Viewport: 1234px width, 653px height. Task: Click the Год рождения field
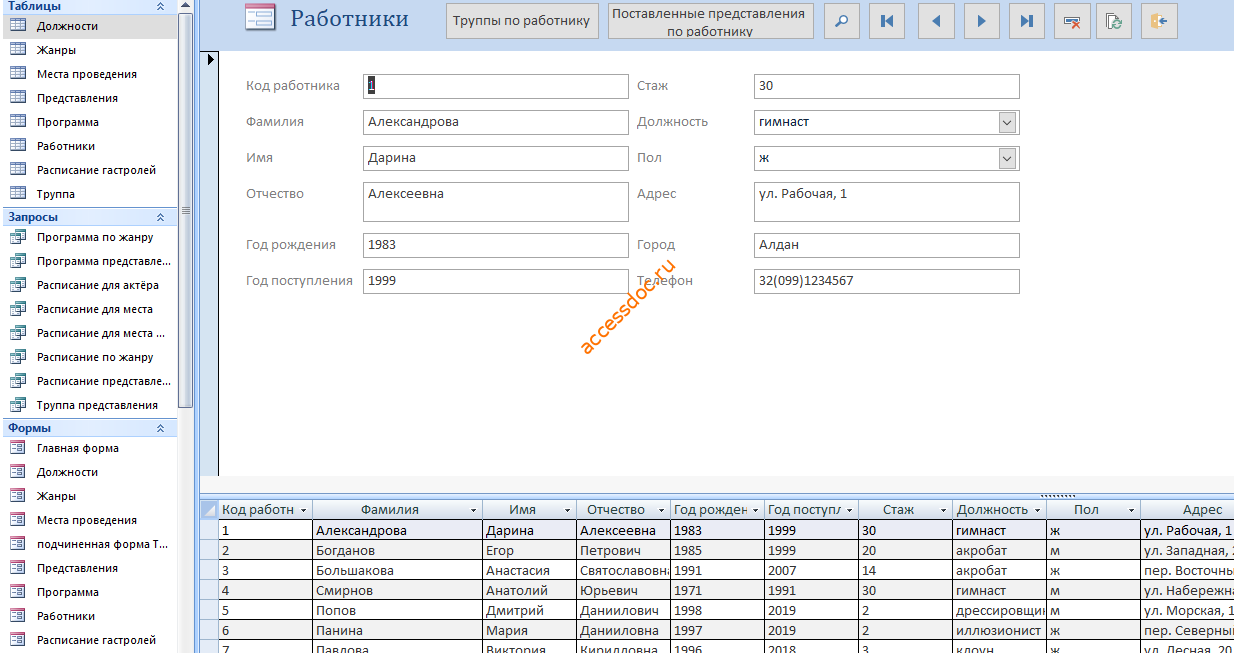(x=496, y=245)
